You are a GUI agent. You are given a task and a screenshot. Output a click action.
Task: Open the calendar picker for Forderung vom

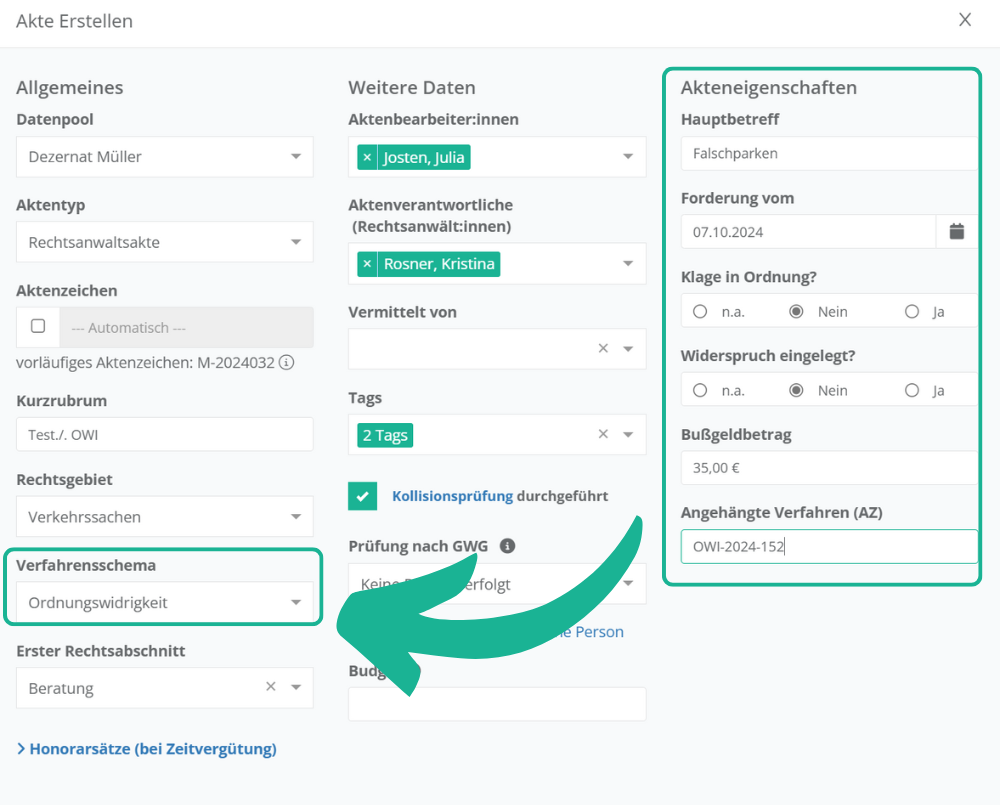[957, 232]
